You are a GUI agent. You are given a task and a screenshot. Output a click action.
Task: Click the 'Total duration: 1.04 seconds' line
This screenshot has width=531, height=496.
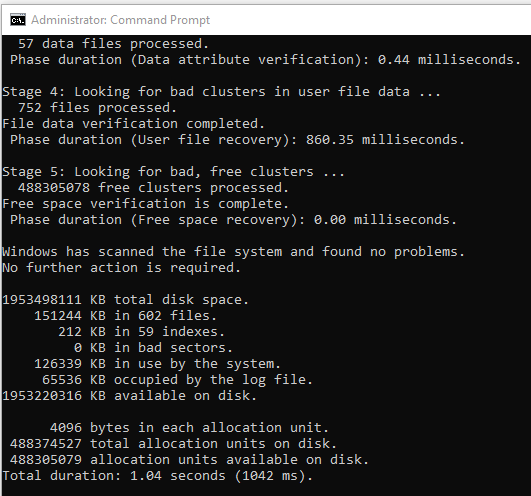point(158,476)
